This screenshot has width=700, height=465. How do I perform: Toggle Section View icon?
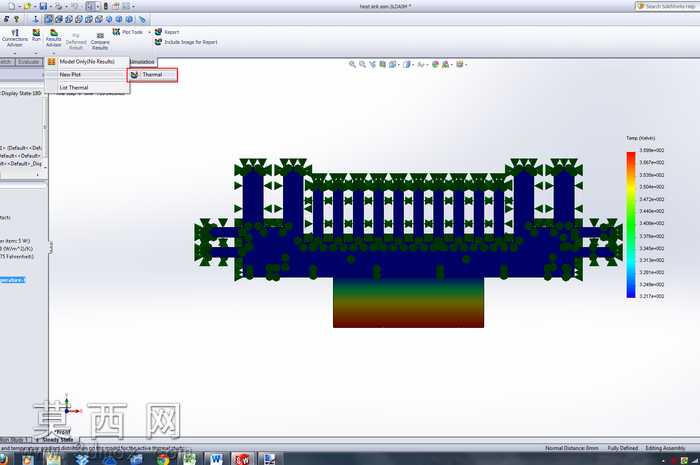pyautogui.click(x=383, y=64)
